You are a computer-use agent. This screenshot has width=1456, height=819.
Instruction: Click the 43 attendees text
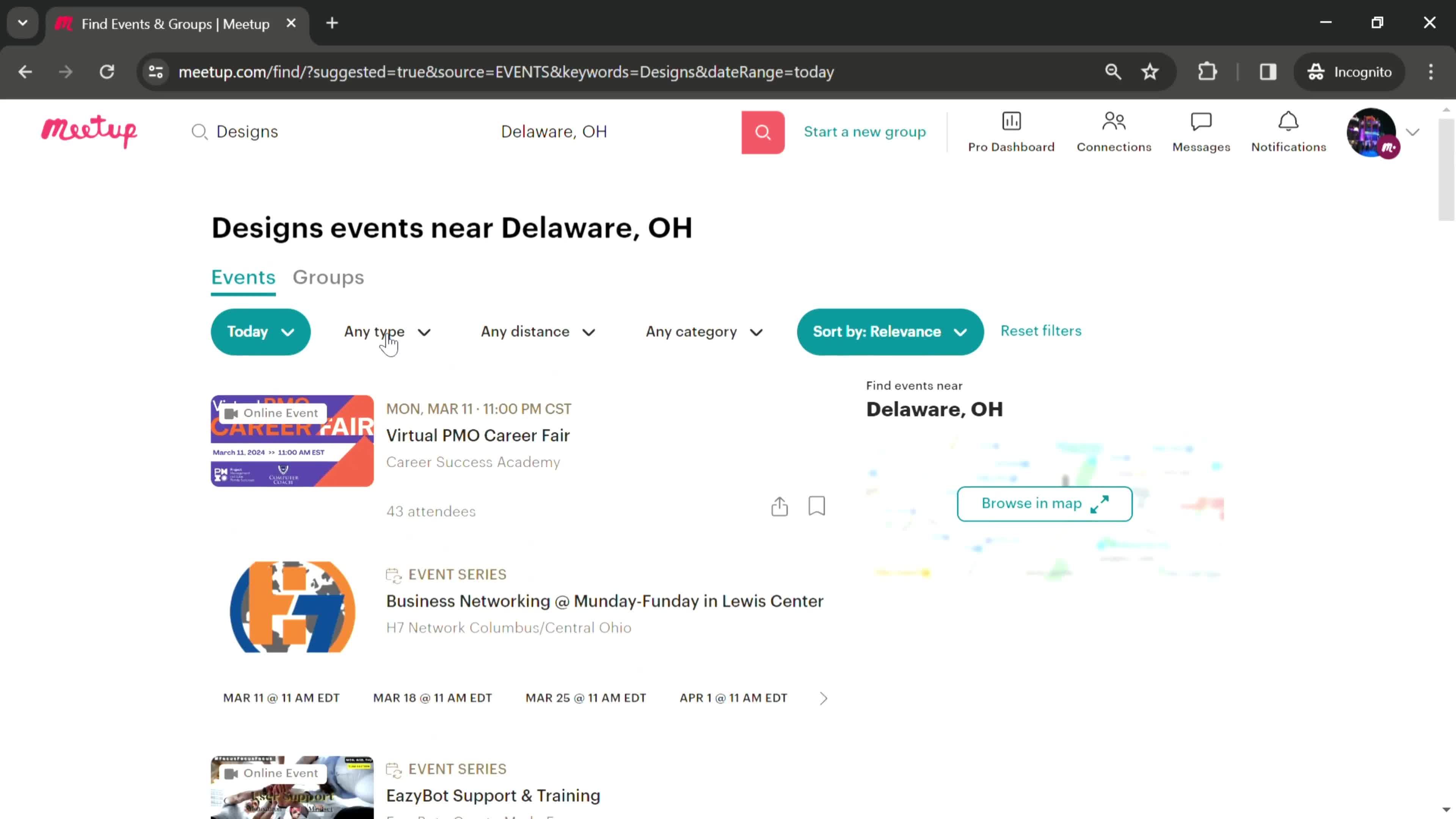click(431, 511)
